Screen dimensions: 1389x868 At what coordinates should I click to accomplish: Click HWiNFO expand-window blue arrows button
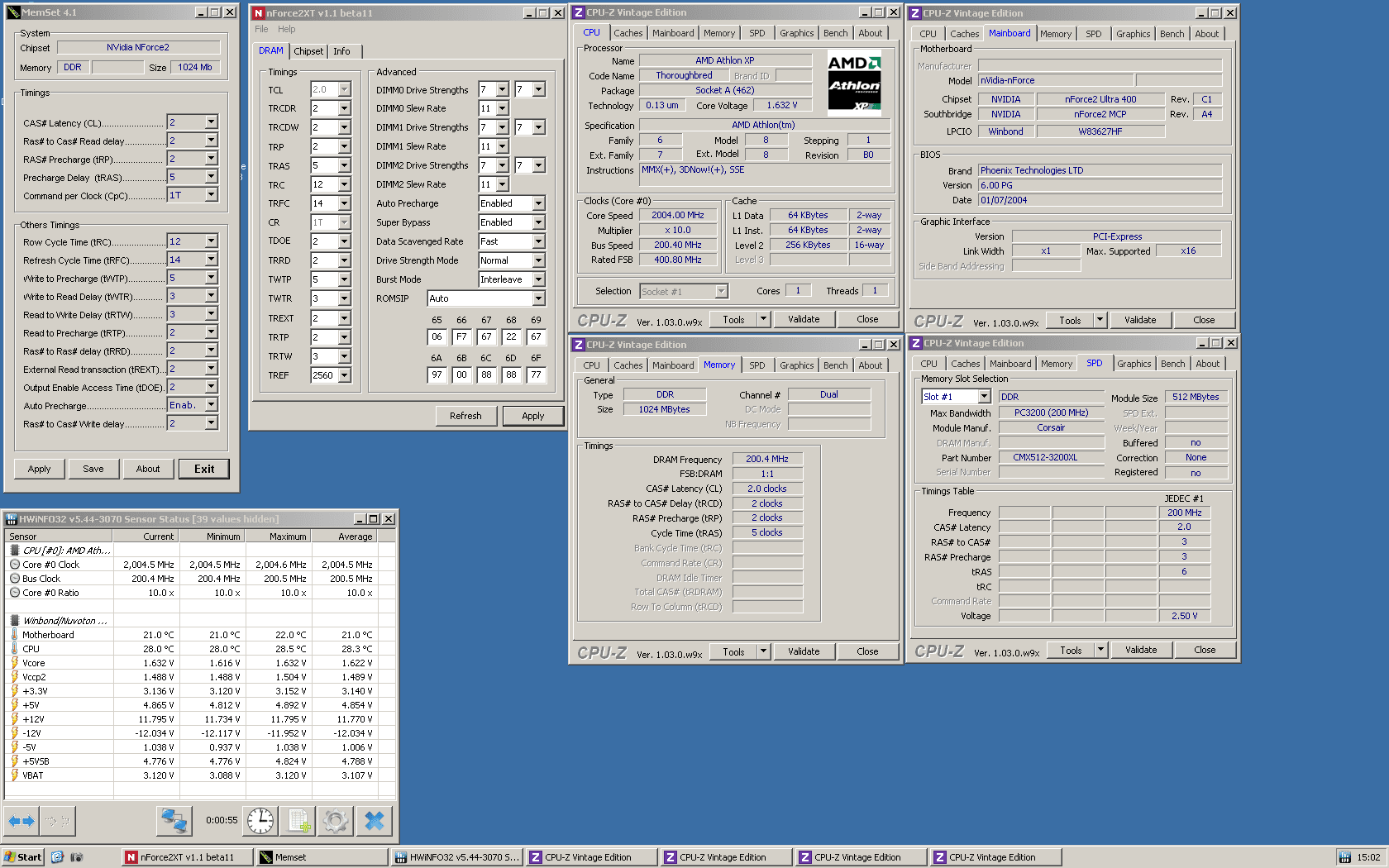[21, 821]
